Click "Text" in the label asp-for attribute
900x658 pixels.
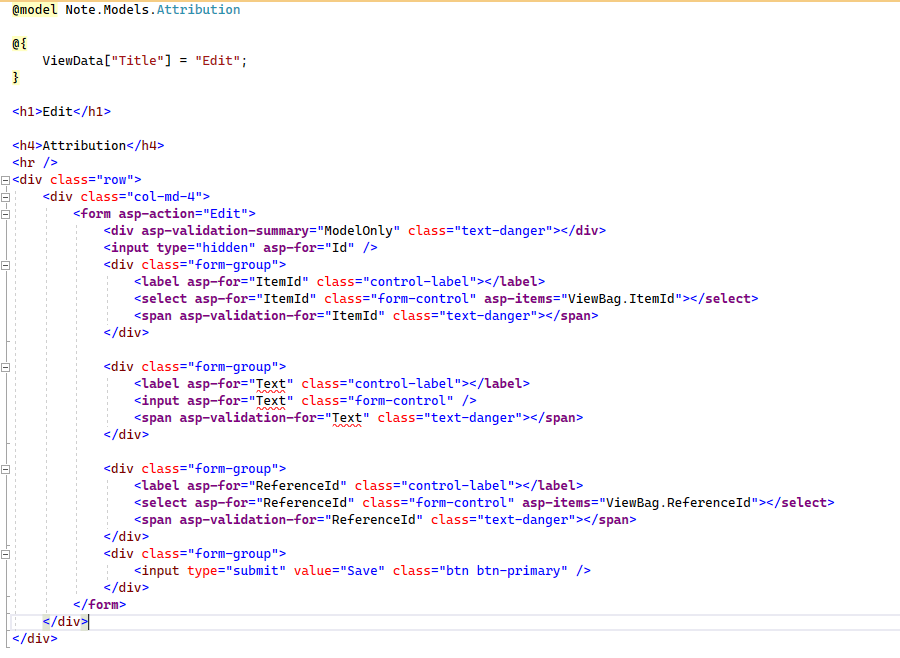tap(271, 384)
